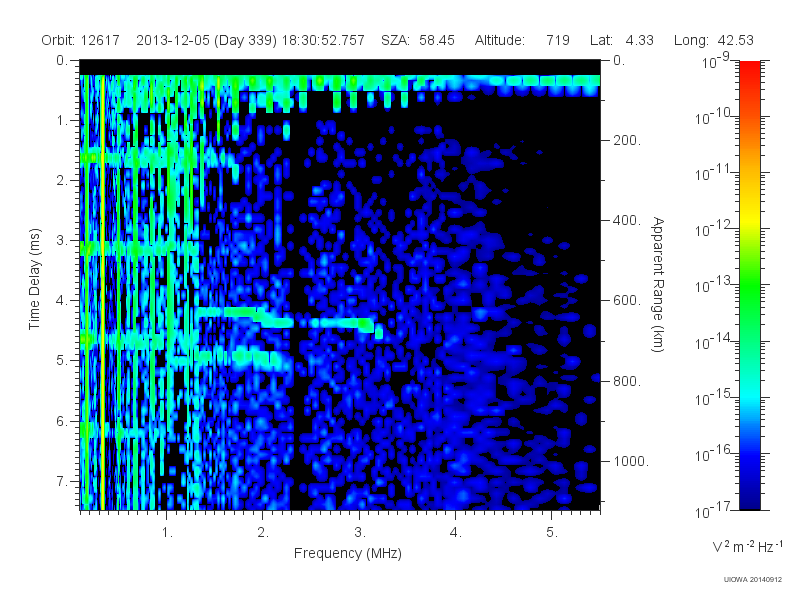Click the 10^-10 colorbar tick label
Viewport: 800px width, 600px height.
714,117
